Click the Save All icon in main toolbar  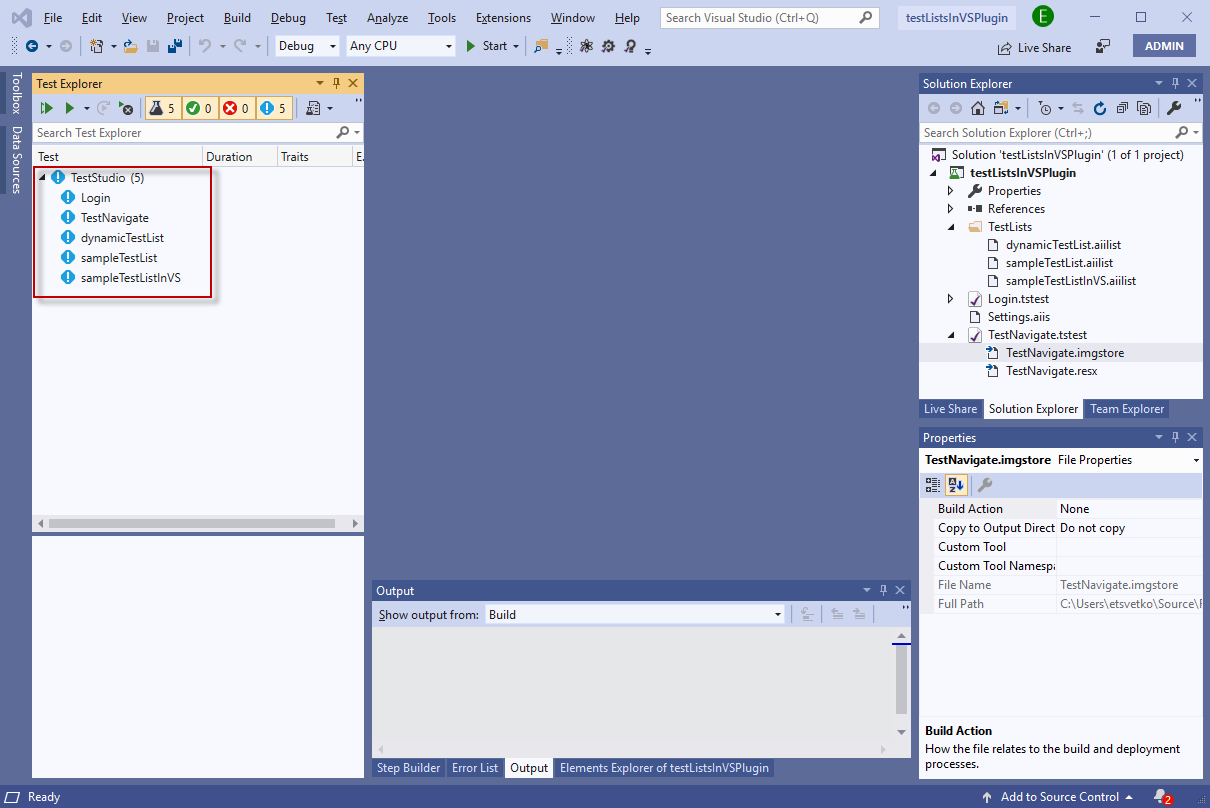175,46
